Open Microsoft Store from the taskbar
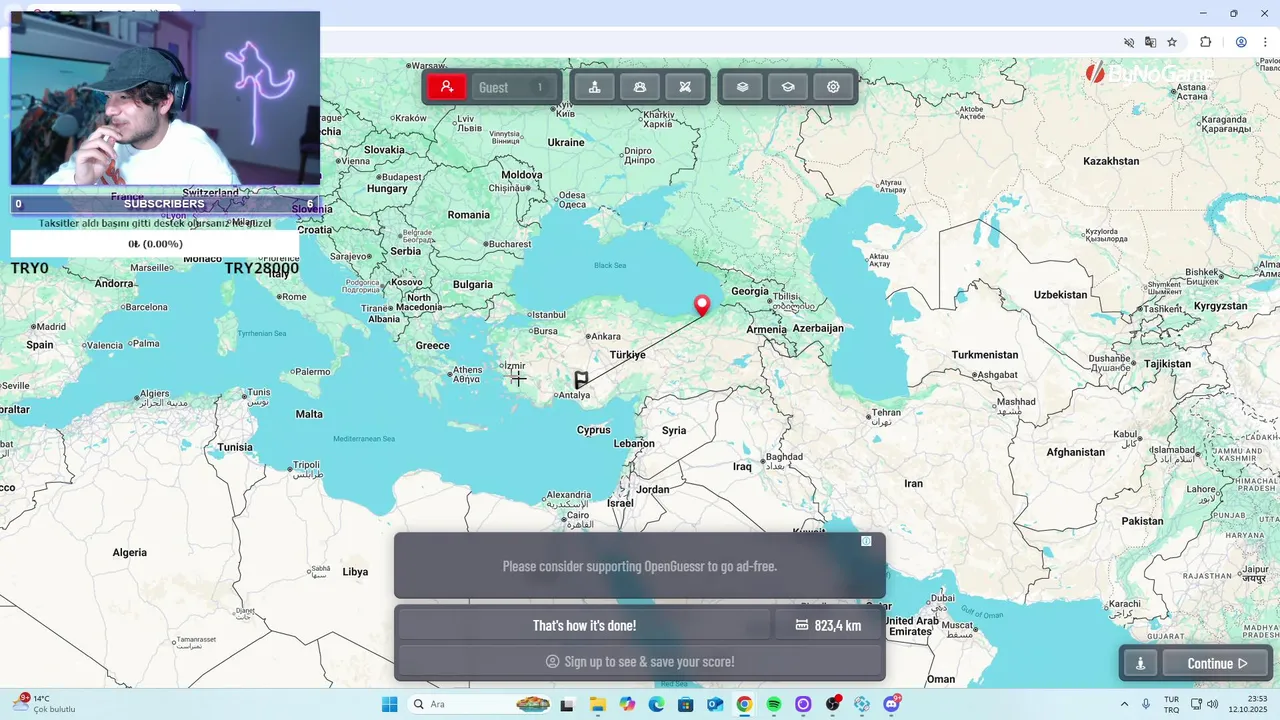The width and height of the screenshot is (1280, 720). (685, 704)
